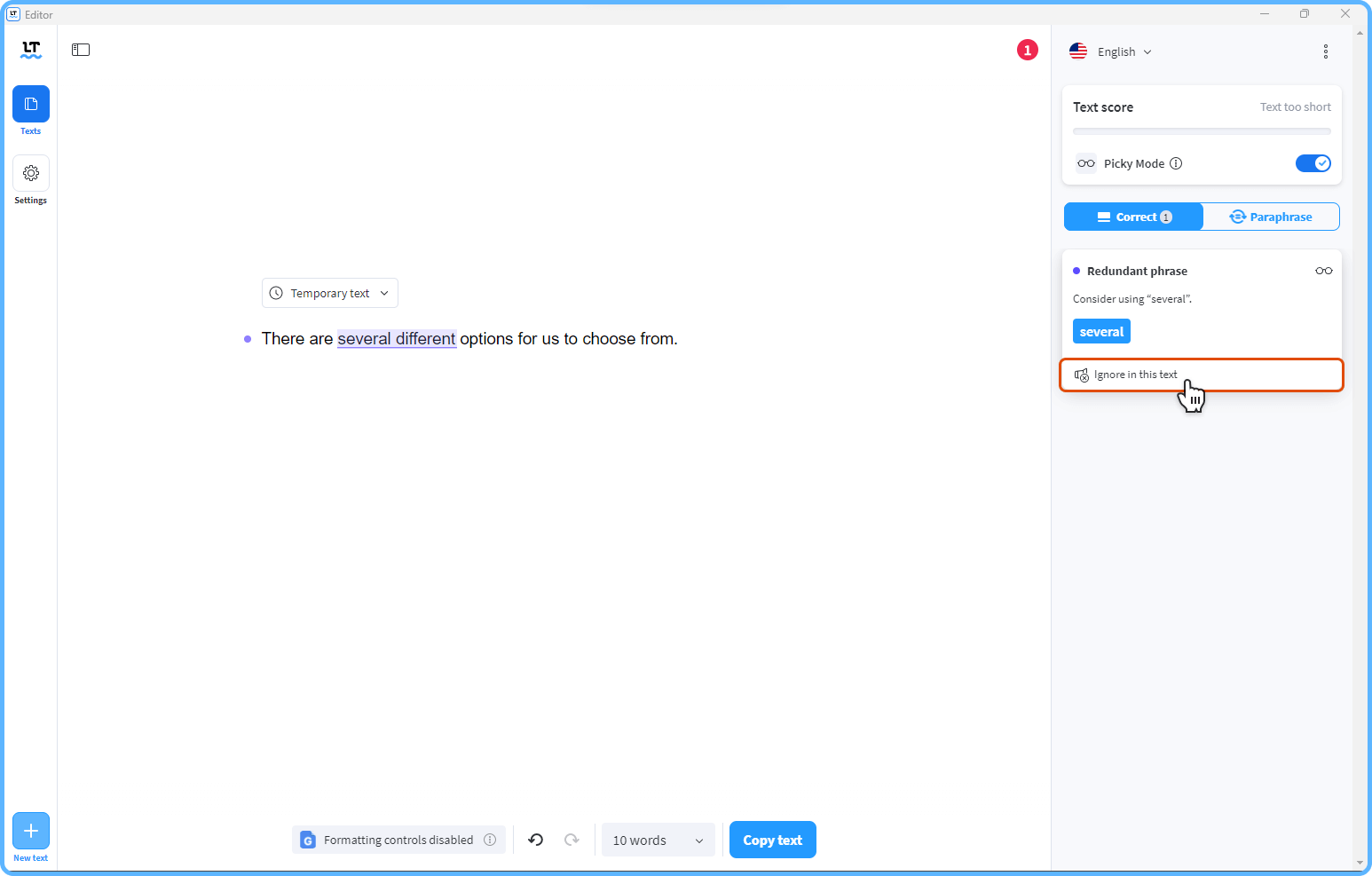Screen dimensions: 1372x876
Task: Create a new text with plus button
Action: pyautogui.click(x=31, y=831)
